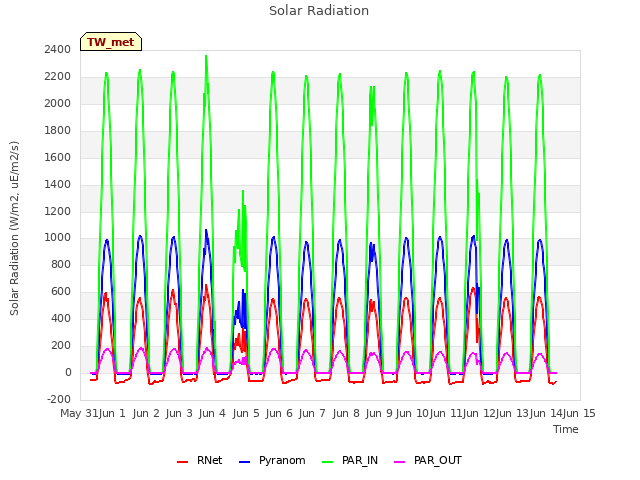Click the y-axis value -200
The image size is (640, 480).
(x=59, y=400)
